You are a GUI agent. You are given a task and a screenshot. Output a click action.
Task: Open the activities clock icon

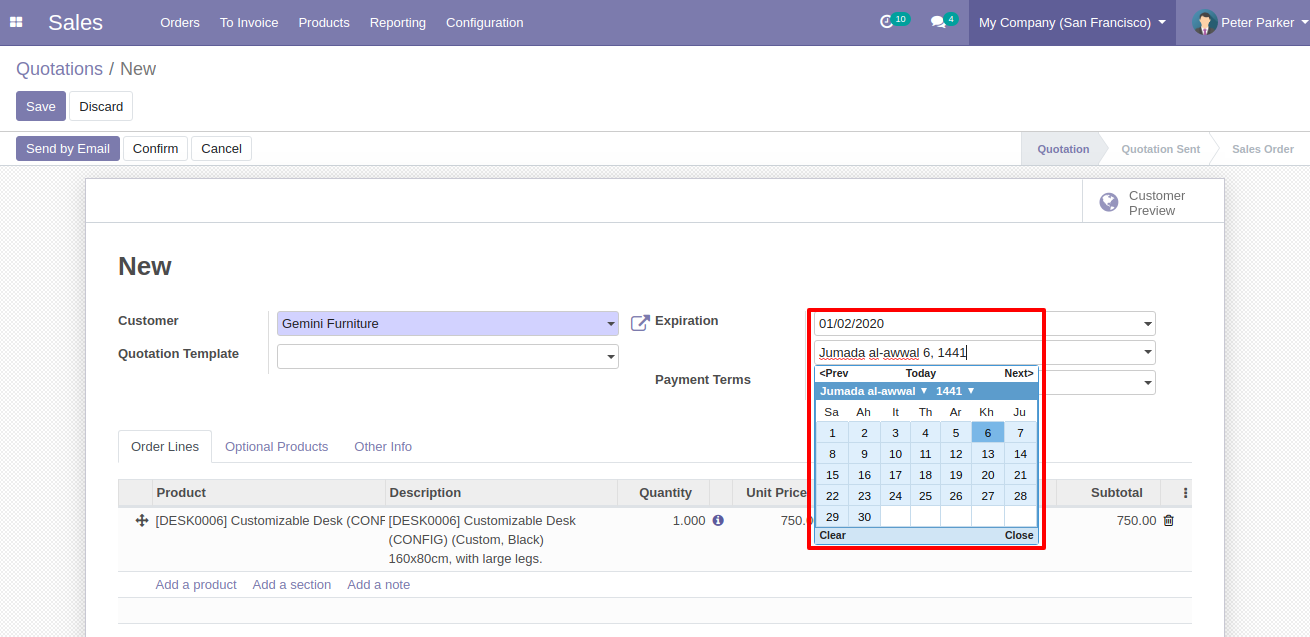coord(886,22)
